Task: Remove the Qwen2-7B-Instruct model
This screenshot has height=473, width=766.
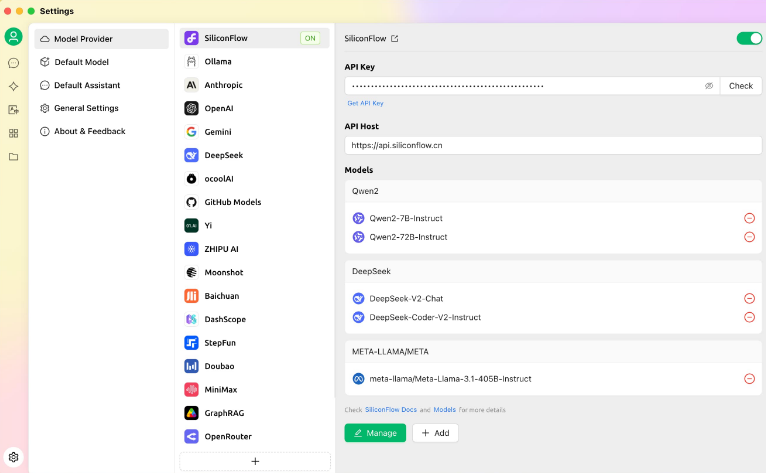Action: pos(749,218)
